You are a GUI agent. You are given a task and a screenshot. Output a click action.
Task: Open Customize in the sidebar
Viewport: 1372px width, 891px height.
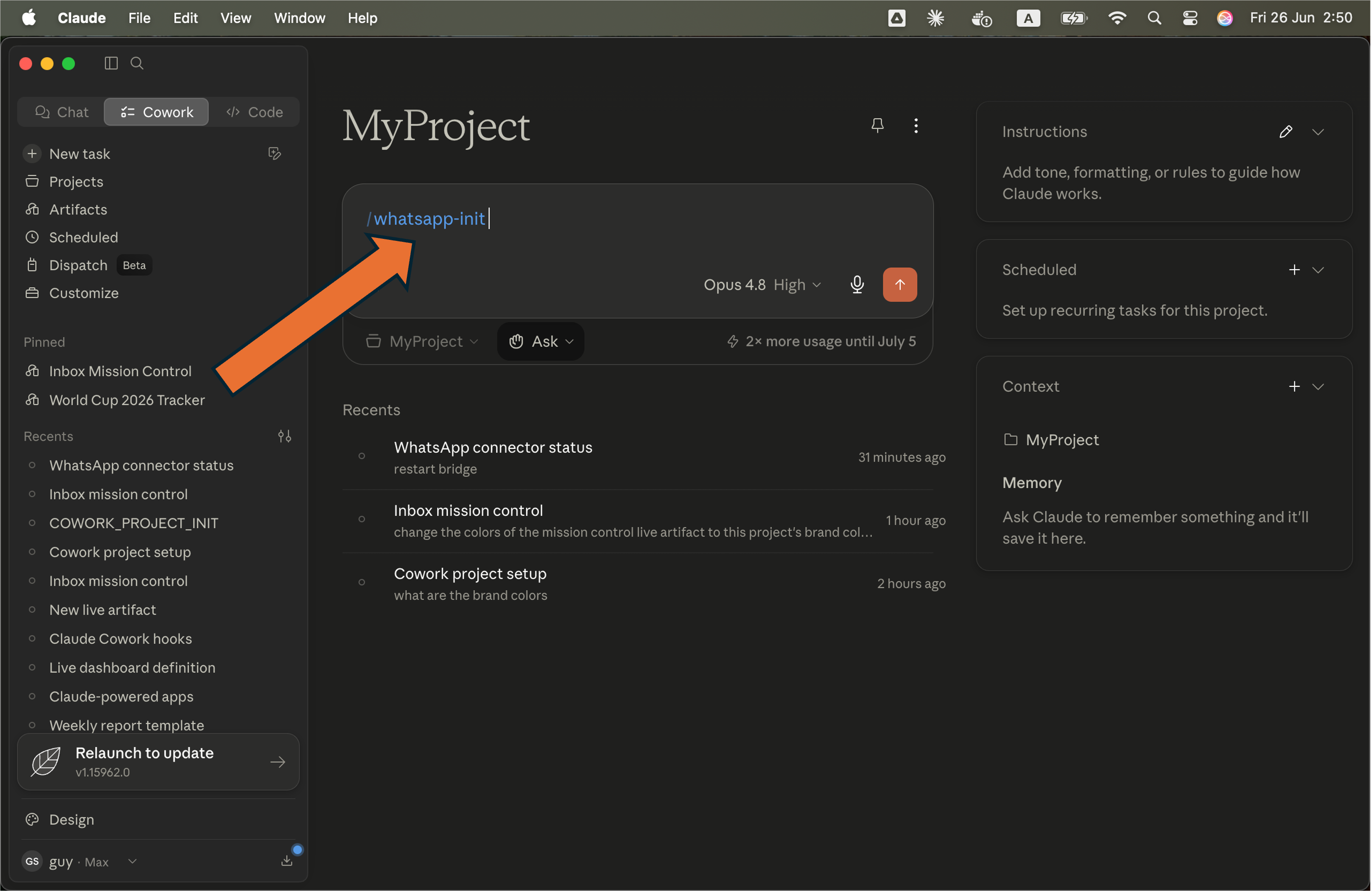pos(84,293)
